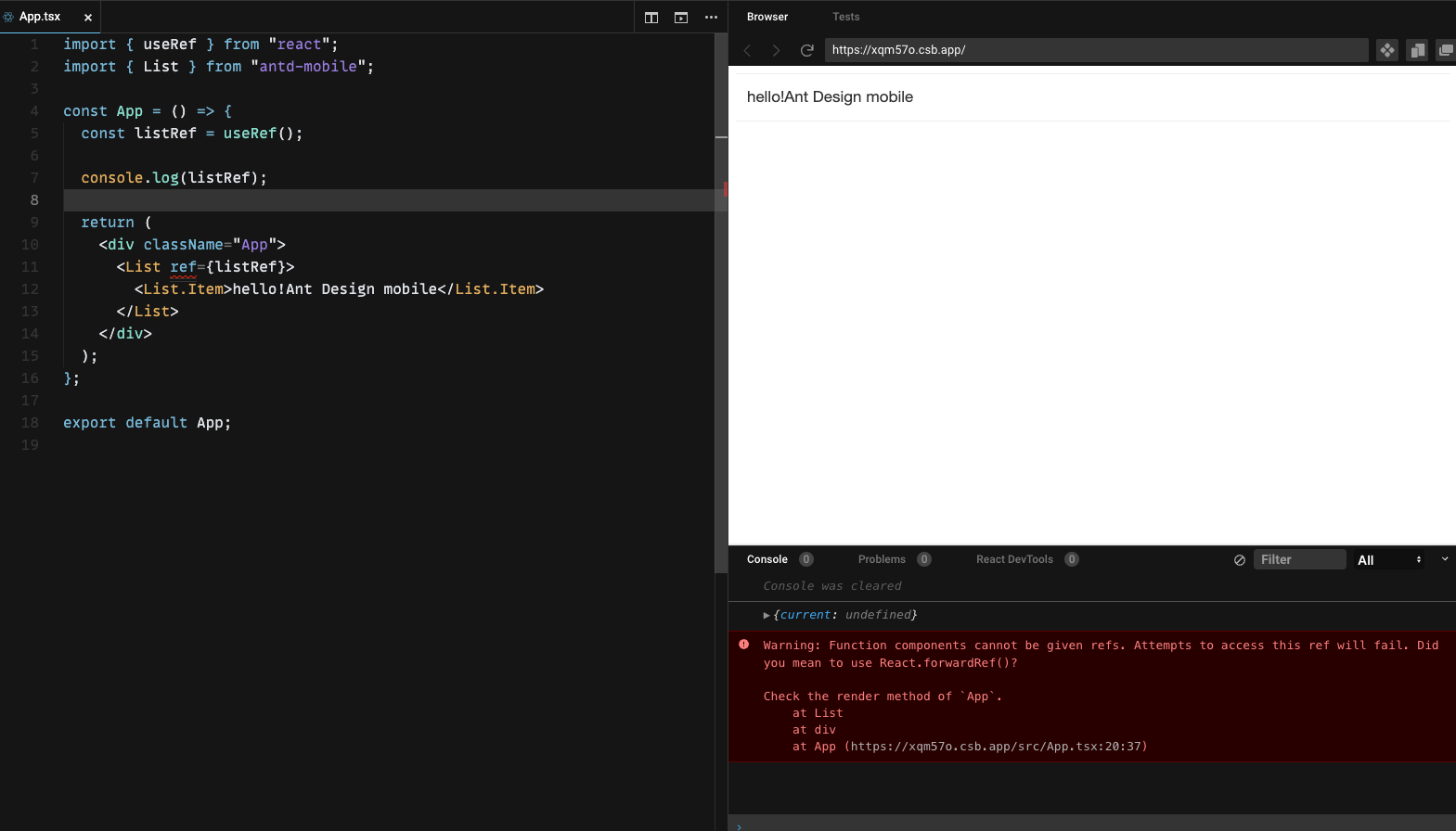Click useRef in the line 1 import statement
This screenshot has width=1456, height=831.
pos(170,45)
